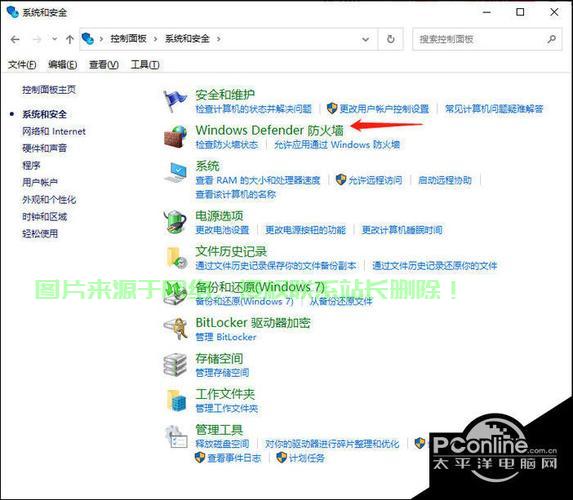Viewport: 573px width, 500px height.
Task: Click 查看 RAM 的大小和处理器速度 link
Action: (x=258, y=180)
